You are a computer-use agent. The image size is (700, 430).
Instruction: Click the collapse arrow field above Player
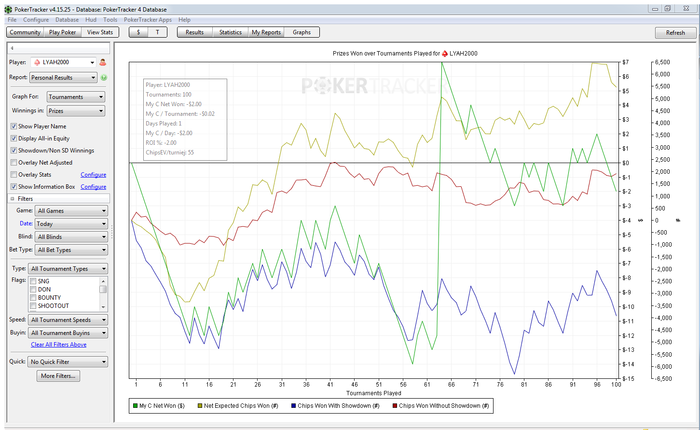(59, 48)
